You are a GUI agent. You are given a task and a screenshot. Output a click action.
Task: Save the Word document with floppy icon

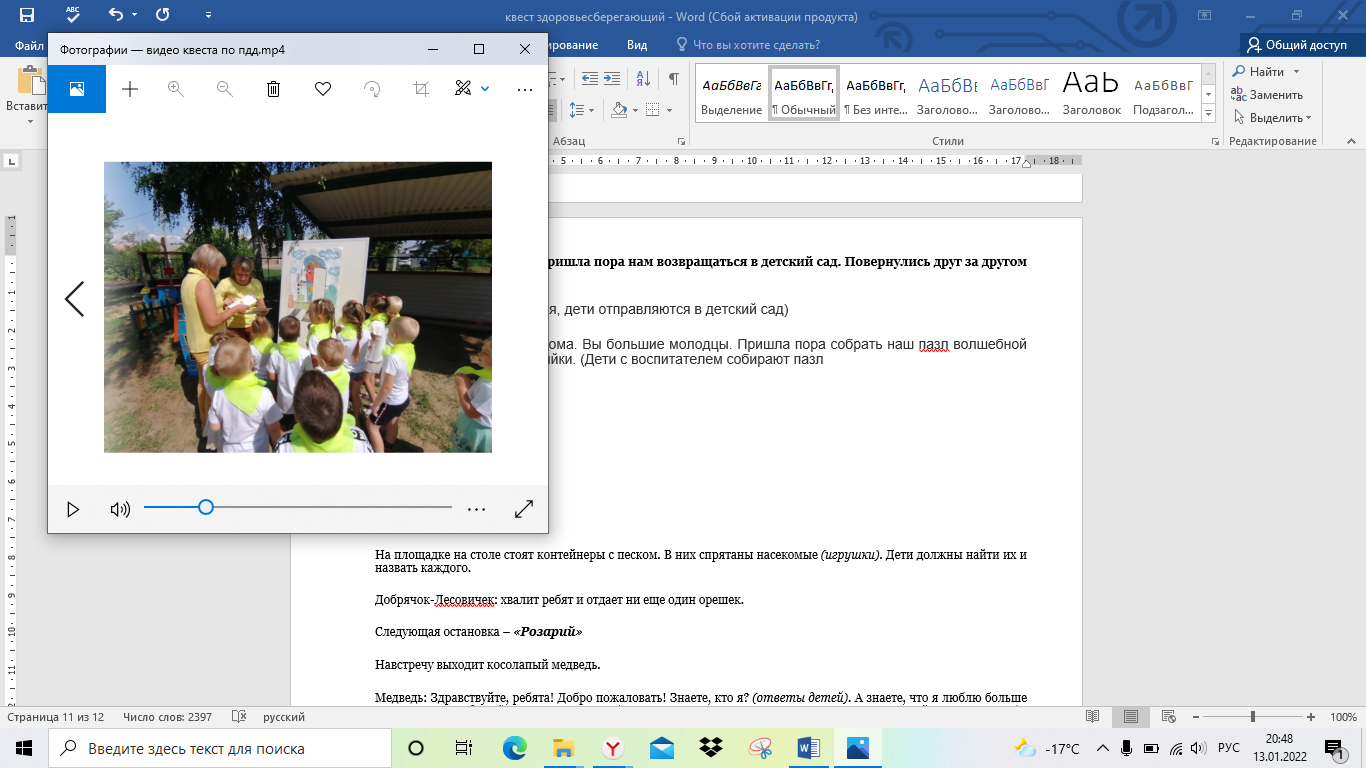coord(27,15)
